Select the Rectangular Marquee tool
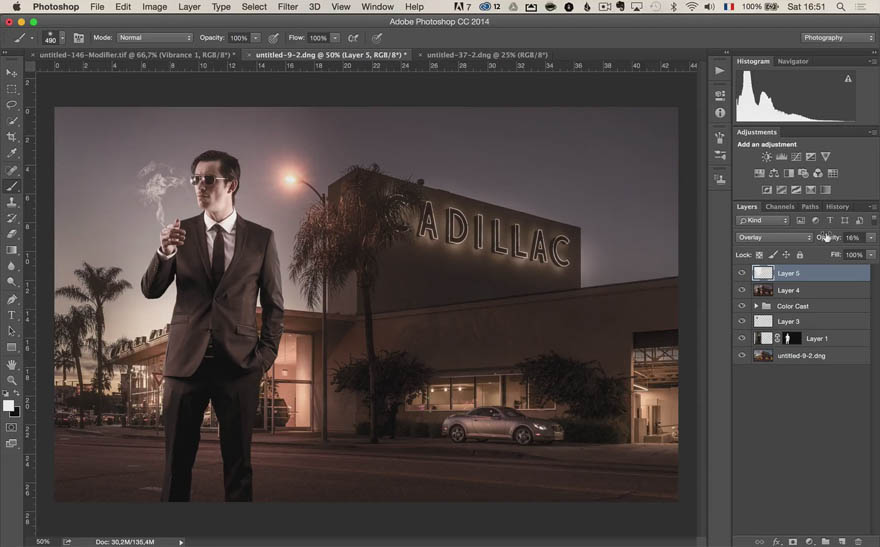This screenshot has width=880, height=547. point(11,89)
